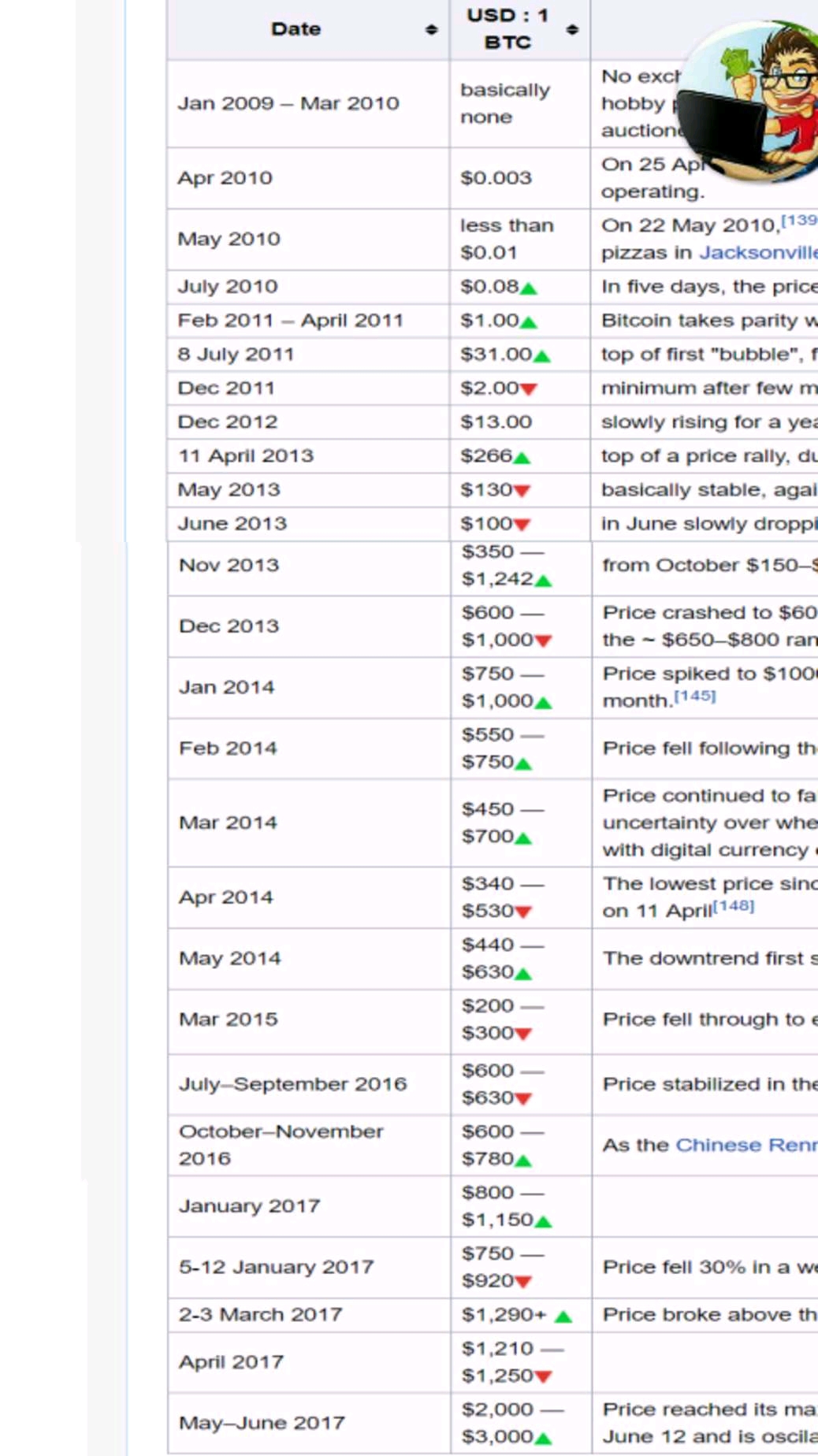Sort table by the Date column arrows

[x=431, y=30]
